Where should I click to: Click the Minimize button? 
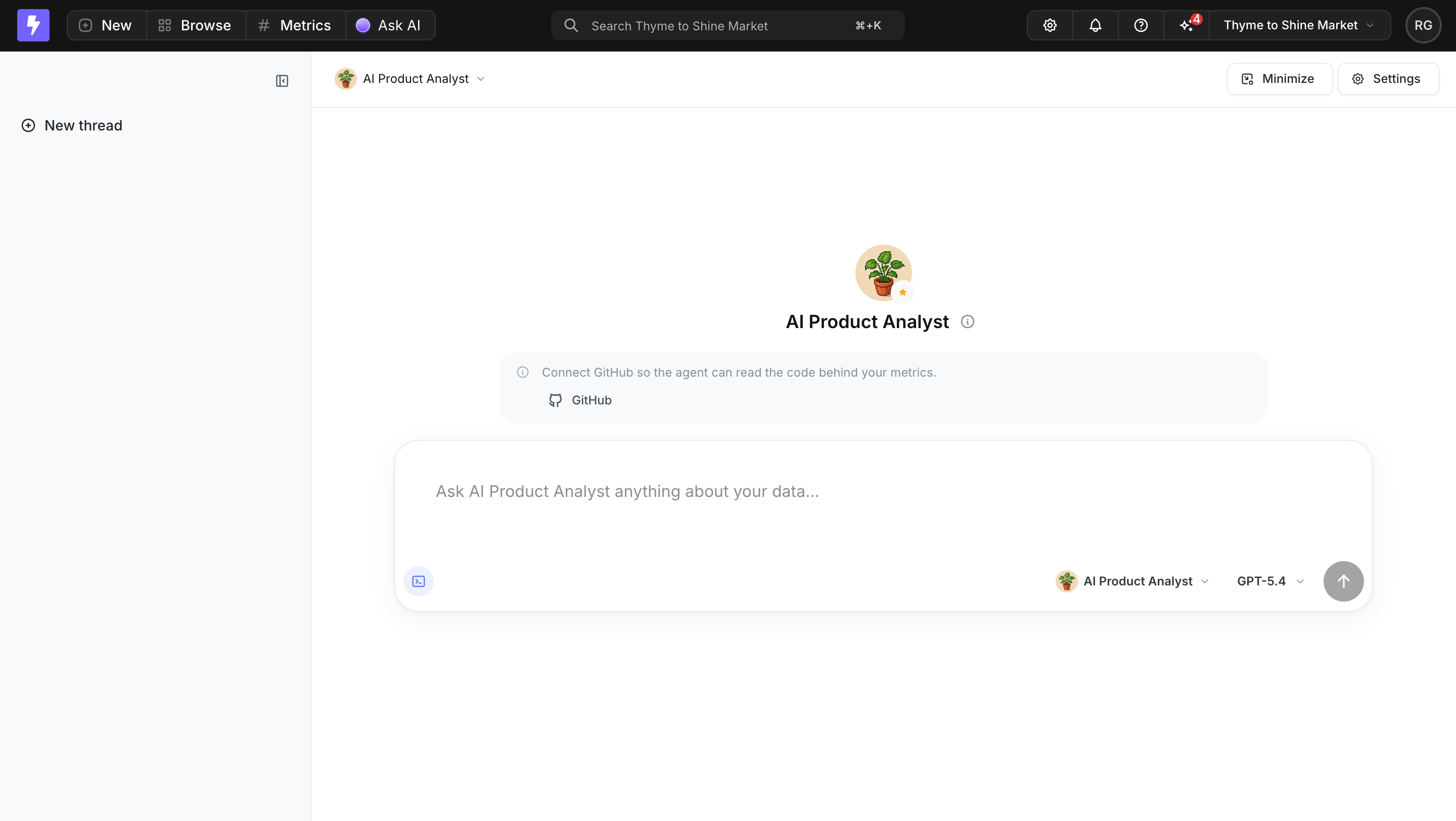tap(1280, 78)
